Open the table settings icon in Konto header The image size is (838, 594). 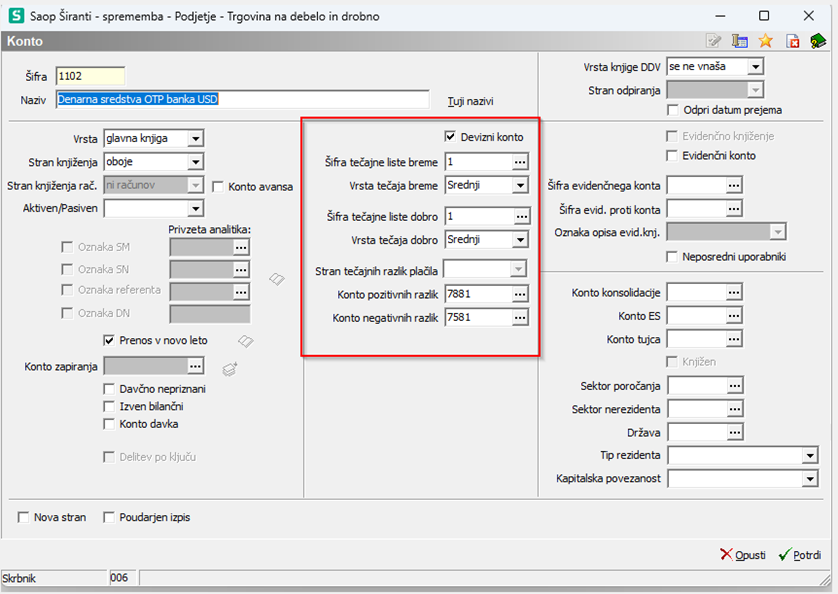pos(740,41)
